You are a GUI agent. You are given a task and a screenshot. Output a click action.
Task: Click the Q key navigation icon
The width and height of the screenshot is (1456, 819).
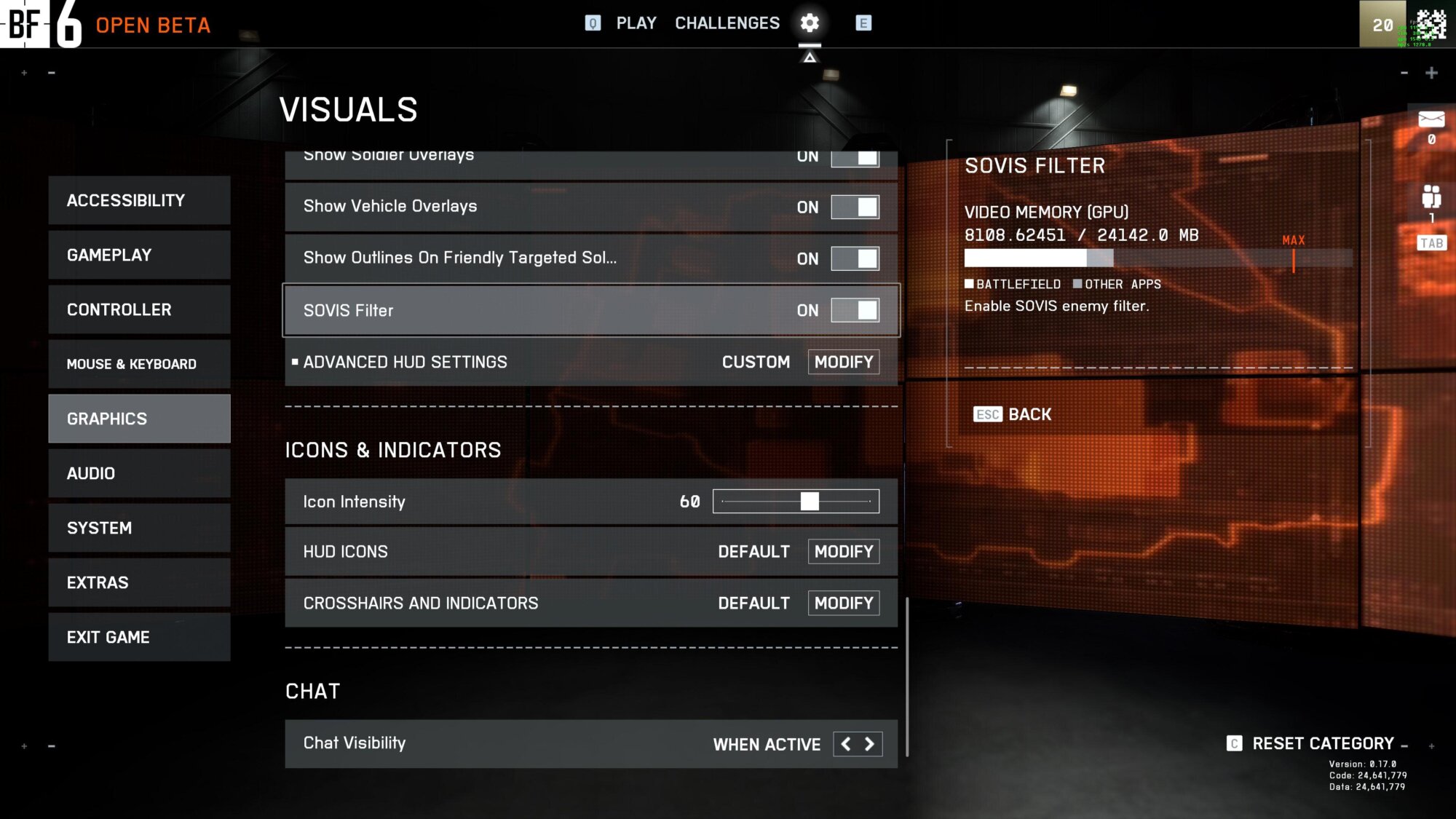[593, 23]
